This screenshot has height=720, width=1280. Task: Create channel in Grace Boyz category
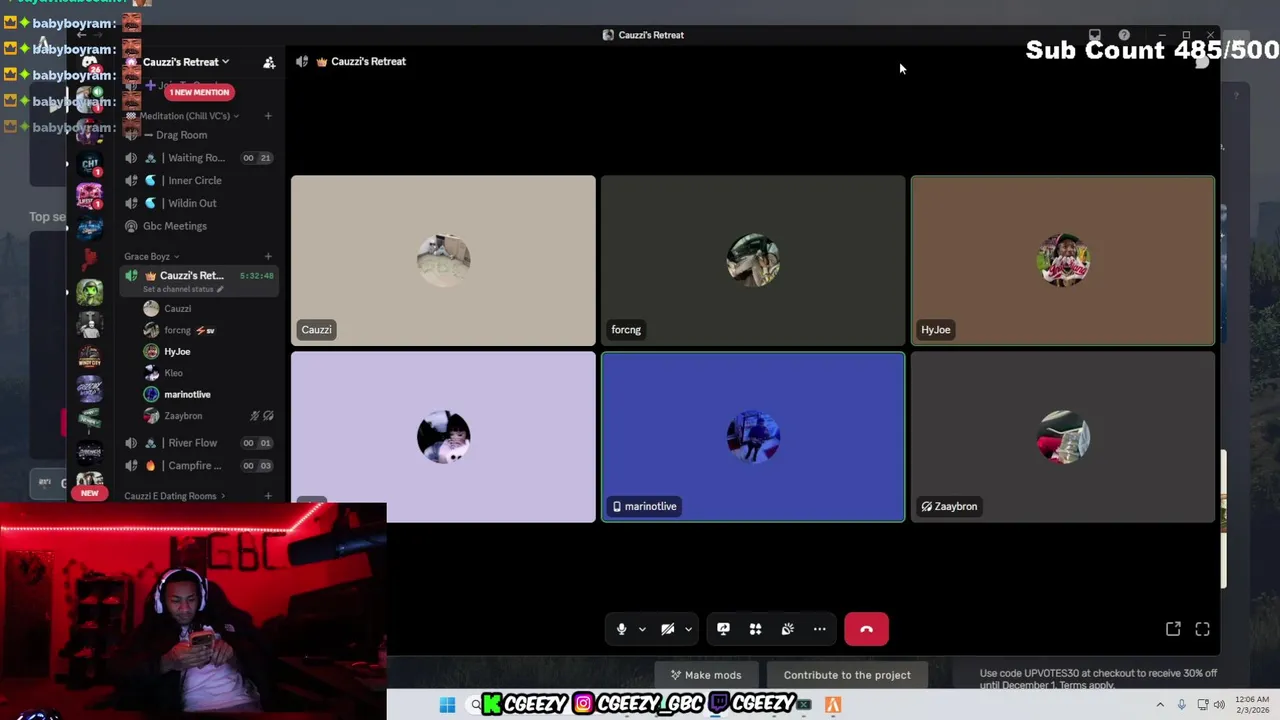(x=268, y=257)
